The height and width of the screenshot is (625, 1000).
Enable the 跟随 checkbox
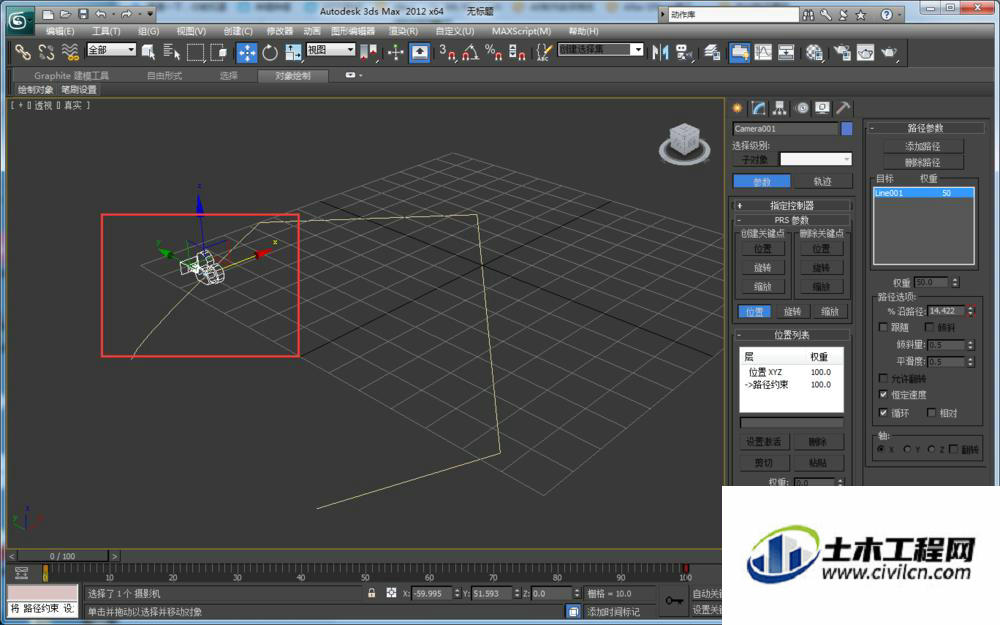coord(883,327)
